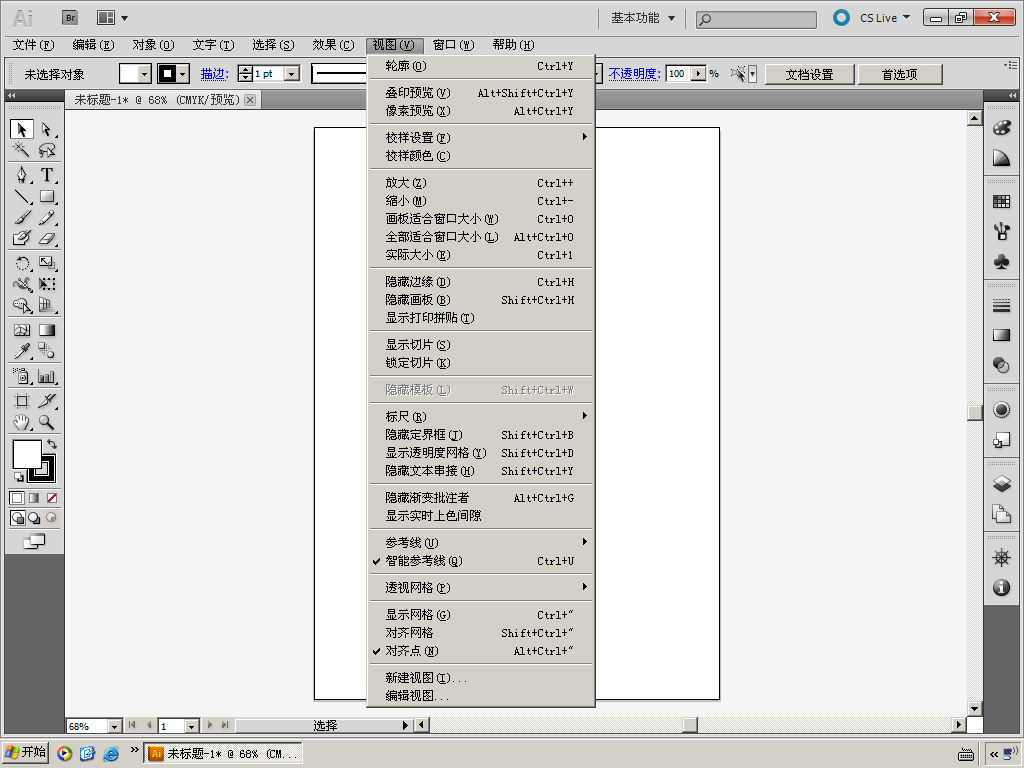This screenshot has width=1024, height=768.
Task: Click the 描边 stroke link
Action: pos(214,74)
